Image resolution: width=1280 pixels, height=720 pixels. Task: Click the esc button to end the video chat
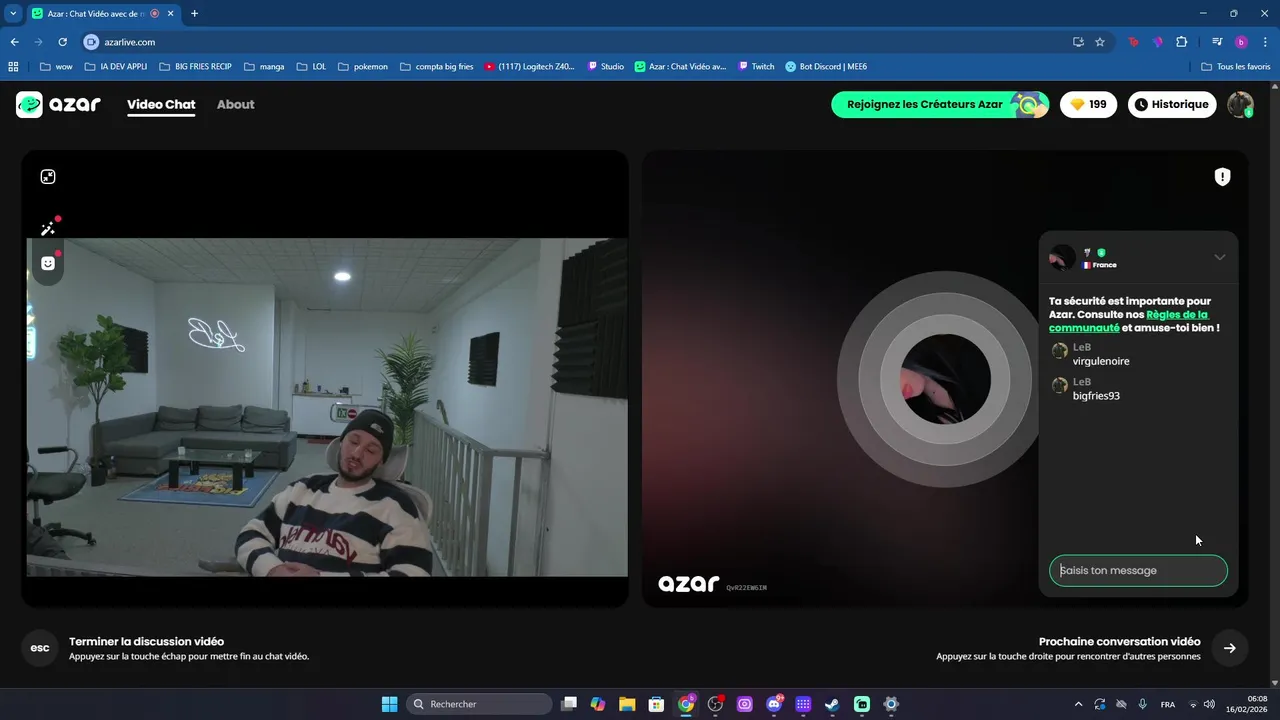click(40, 648)
